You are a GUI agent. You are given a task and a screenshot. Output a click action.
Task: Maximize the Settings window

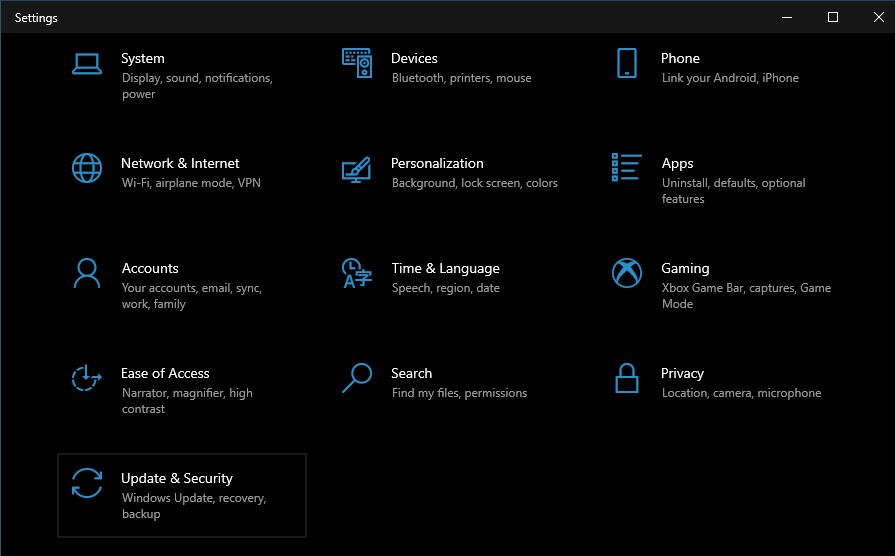pyautogui.click(x=833, y=17)
